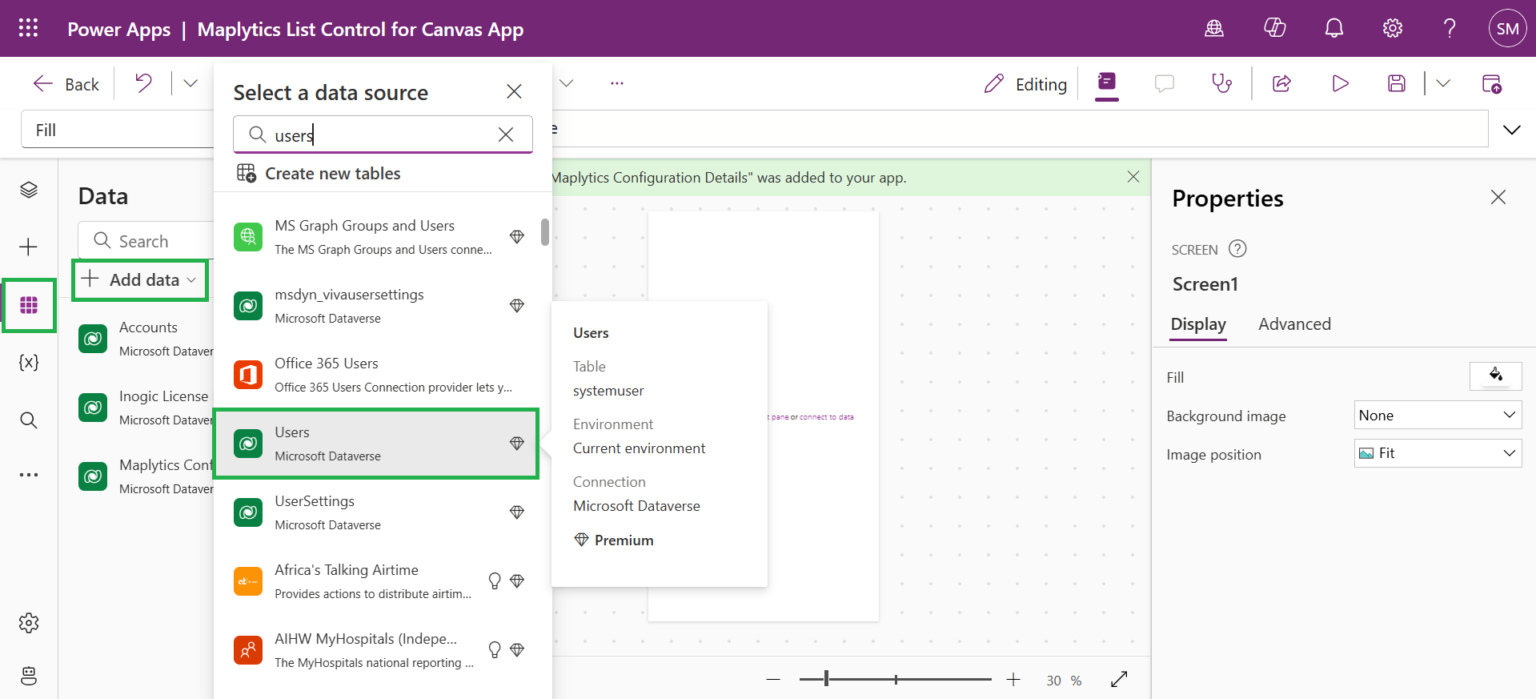Run the App checker stethoscope icon
Image resolution: width=1536 pixels, height=699 pixels.
click(x=1222, y=83)
